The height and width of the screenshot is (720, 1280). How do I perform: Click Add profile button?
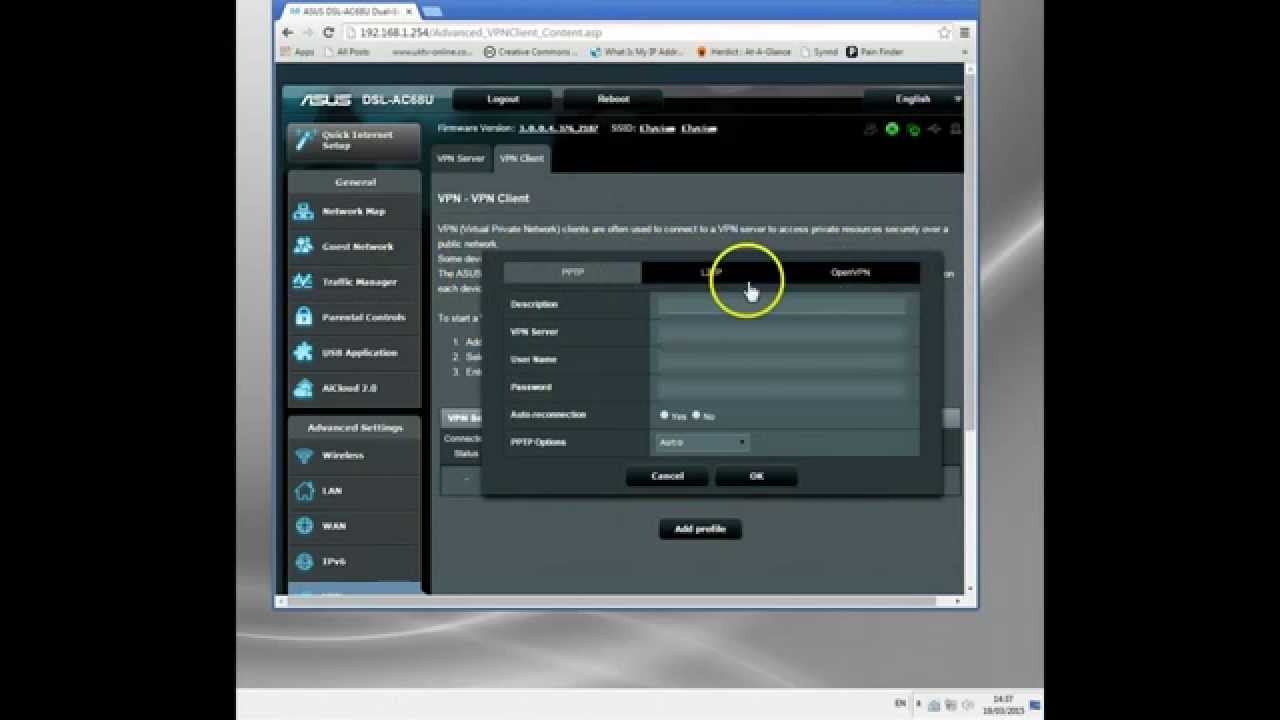tap(700, 529)
